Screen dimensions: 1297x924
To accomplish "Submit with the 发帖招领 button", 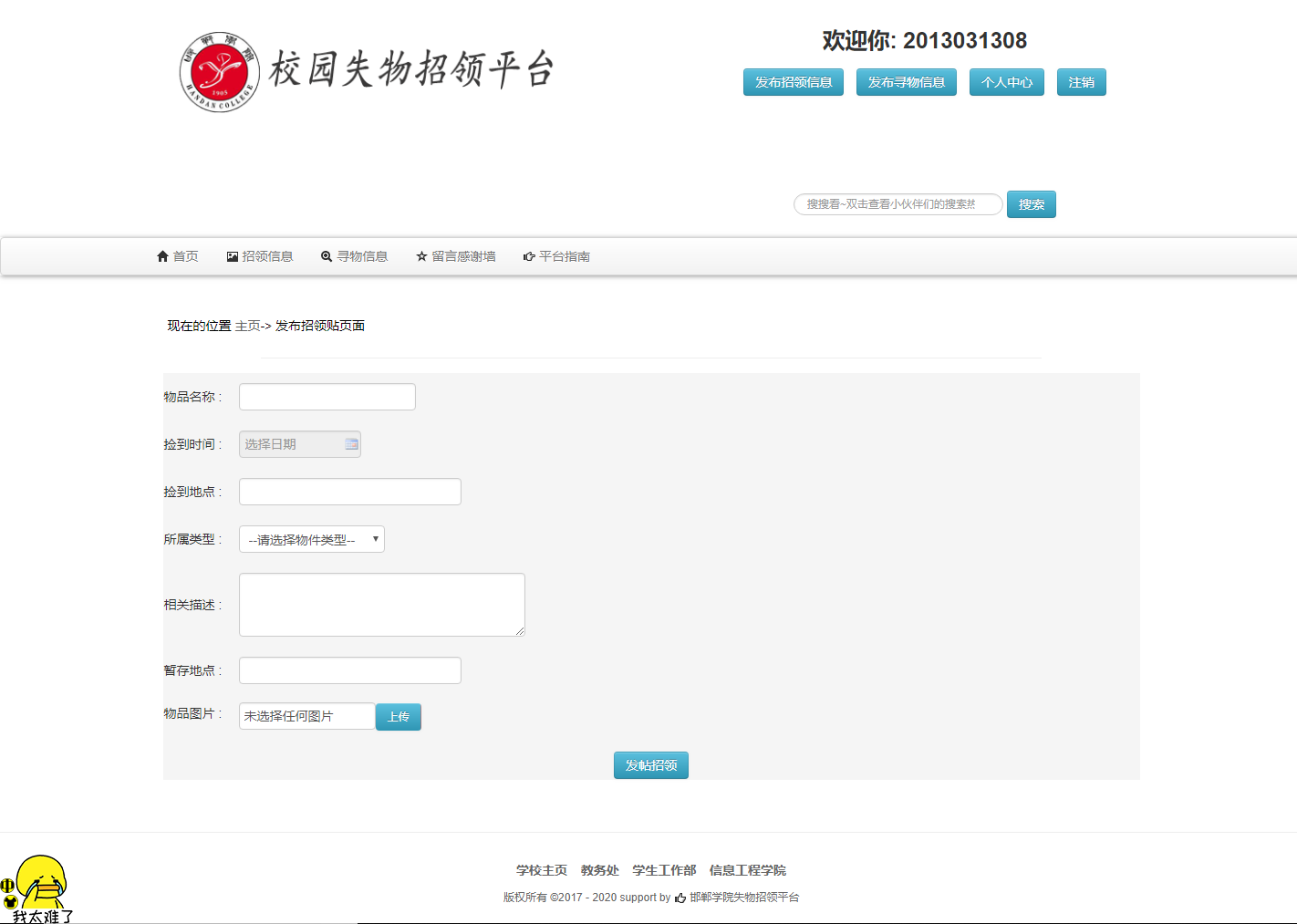I will tap(651, 765).
